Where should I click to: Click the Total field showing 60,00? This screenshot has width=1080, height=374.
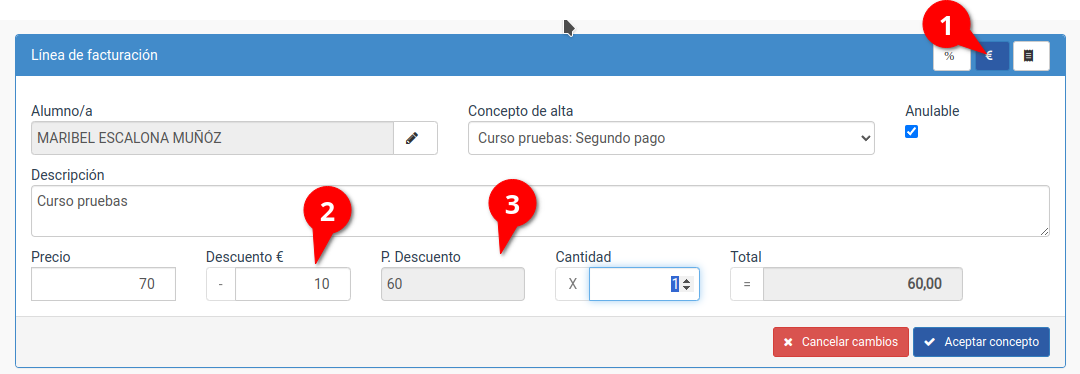862,284
